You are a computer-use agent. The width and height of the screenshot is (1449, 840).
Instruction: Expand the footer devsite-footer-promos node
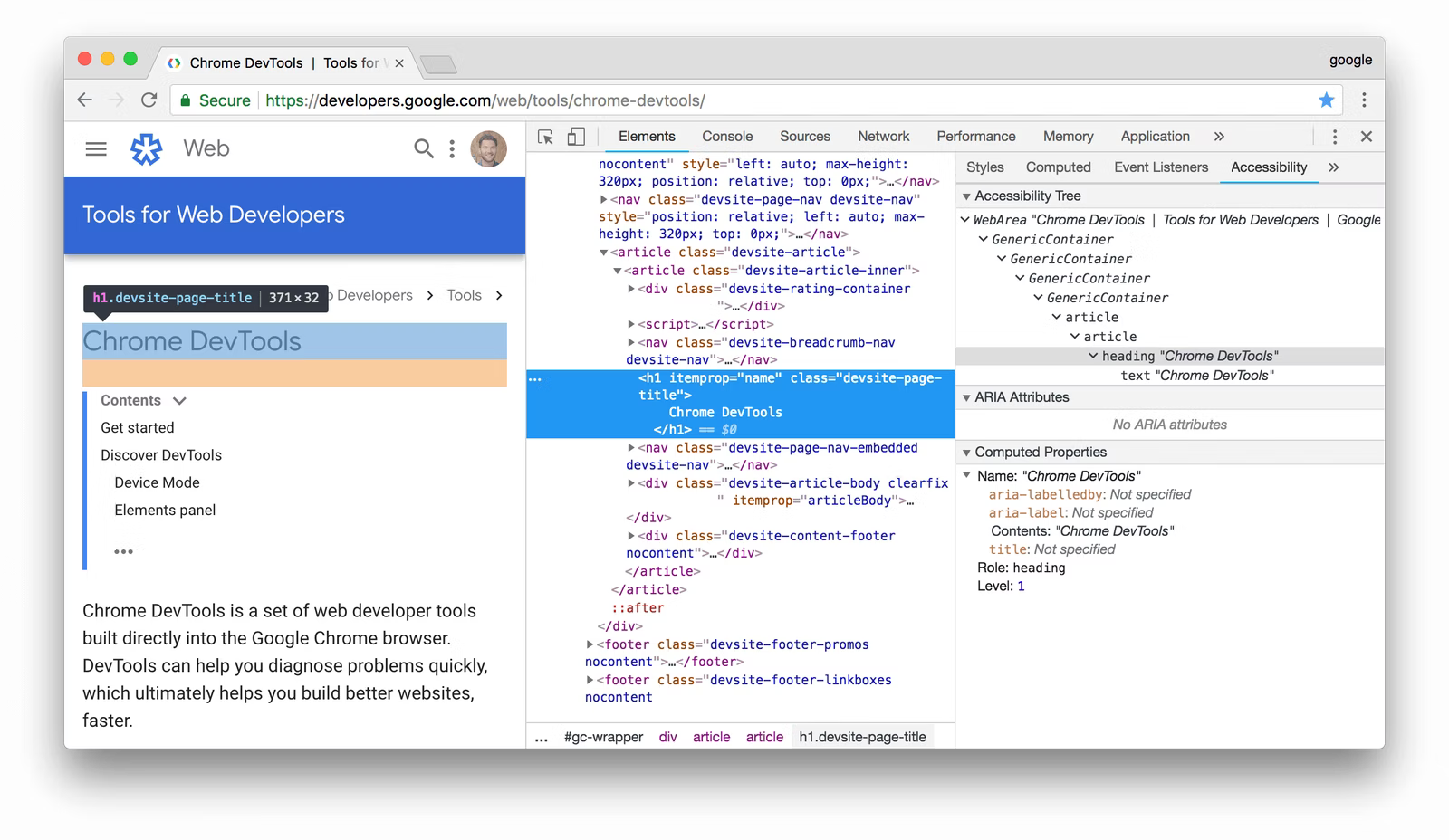[590, 644]
